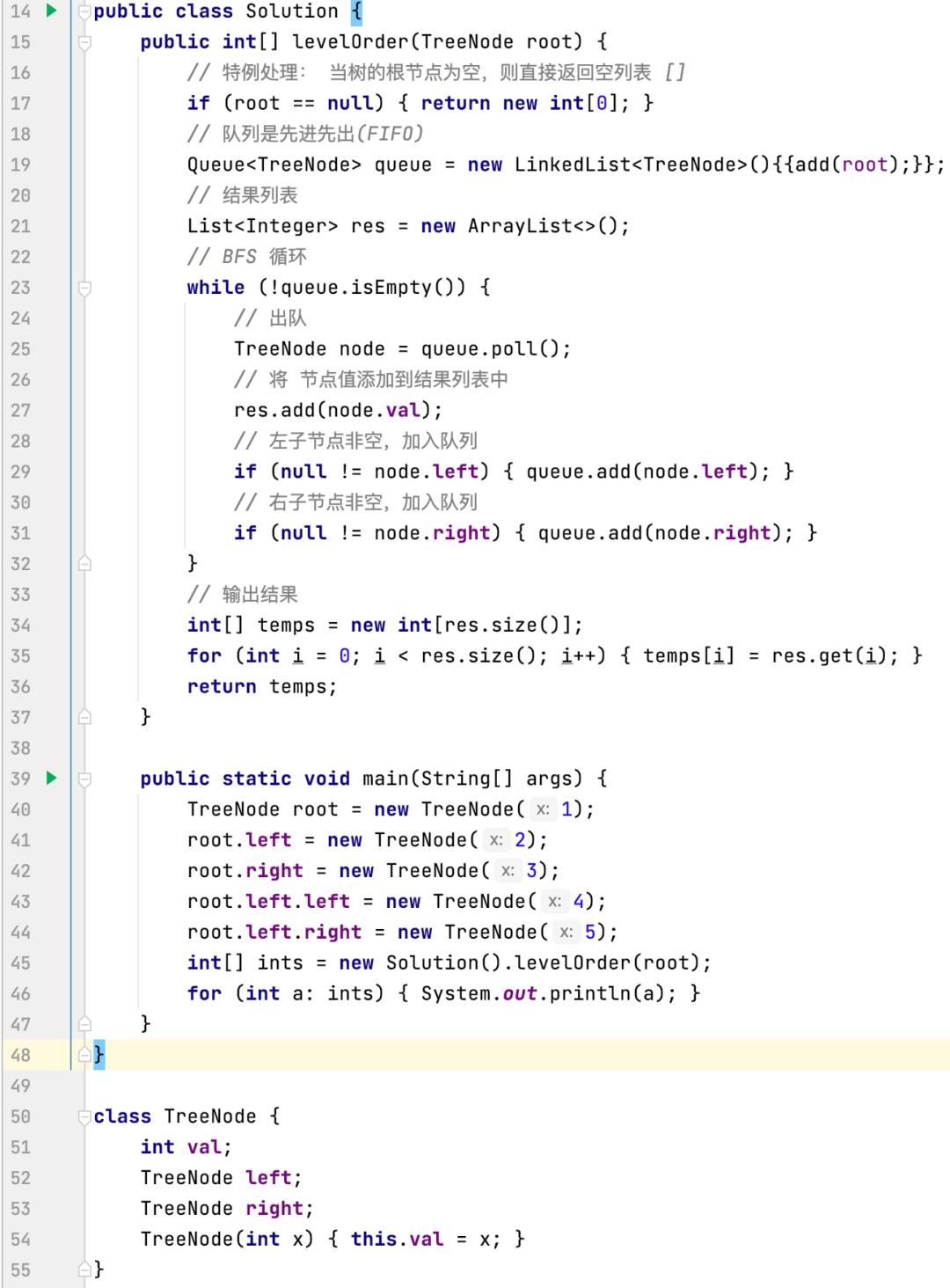Click 'root.left.right' on line 44

(x=274, y=933)
